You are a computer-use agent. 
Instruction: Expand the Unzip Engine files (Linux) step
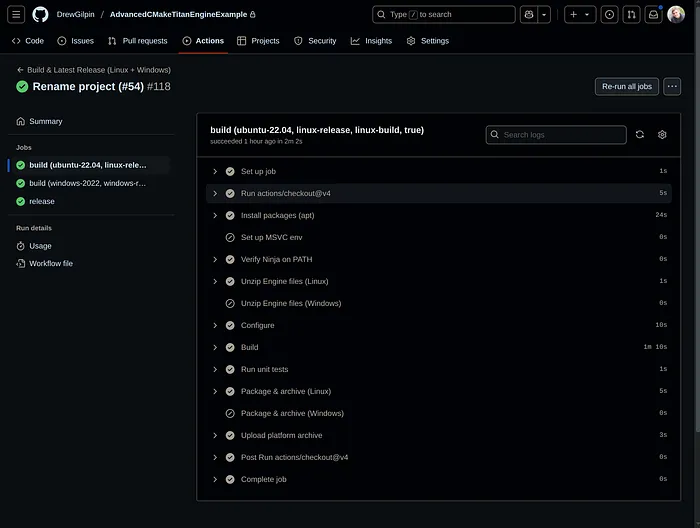pos(439,281)
